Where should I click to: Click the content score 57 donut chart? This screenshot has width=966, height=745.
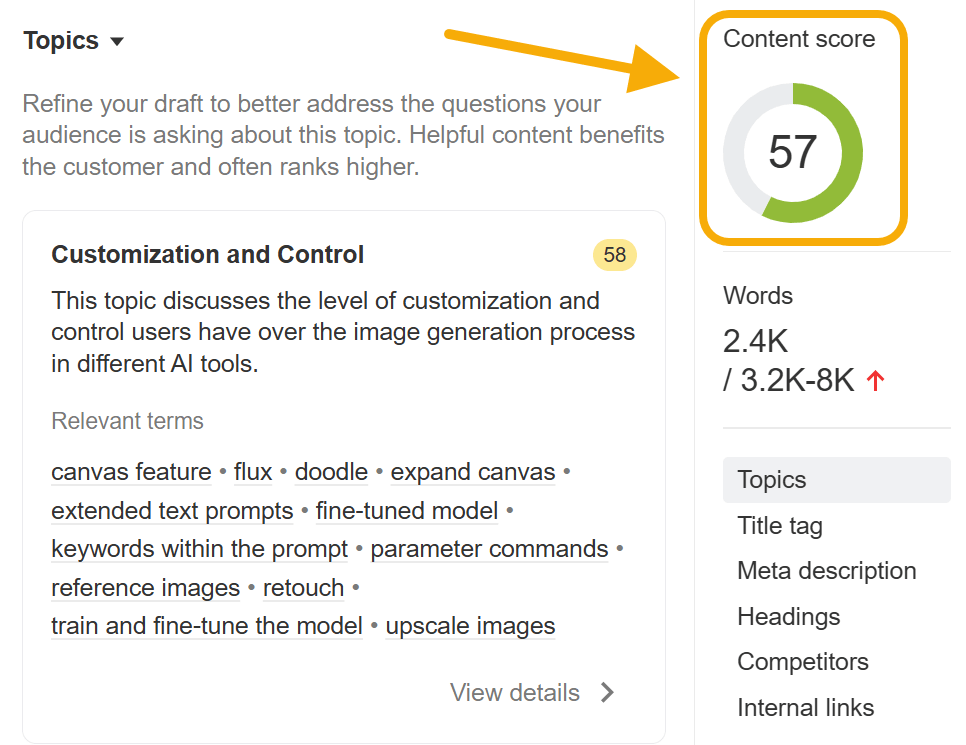[793, 152]
